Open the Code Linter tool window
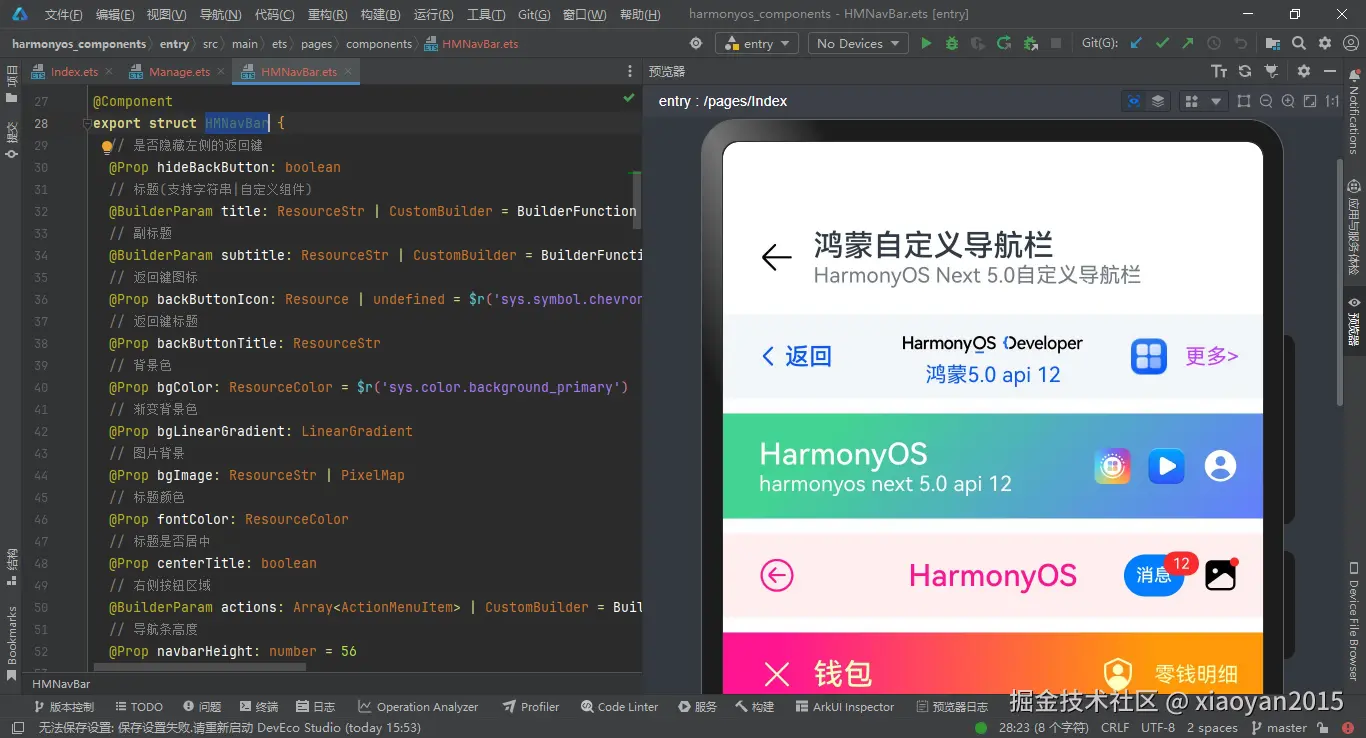 (619, 707)
